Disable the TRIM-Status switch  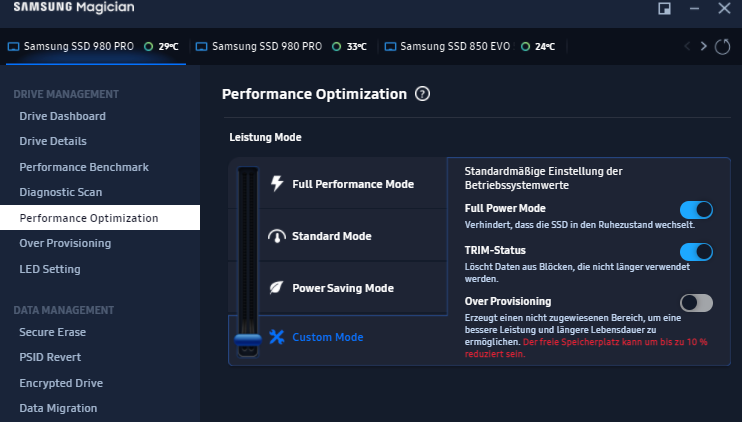pyautogui.click(x=696, y=252)
